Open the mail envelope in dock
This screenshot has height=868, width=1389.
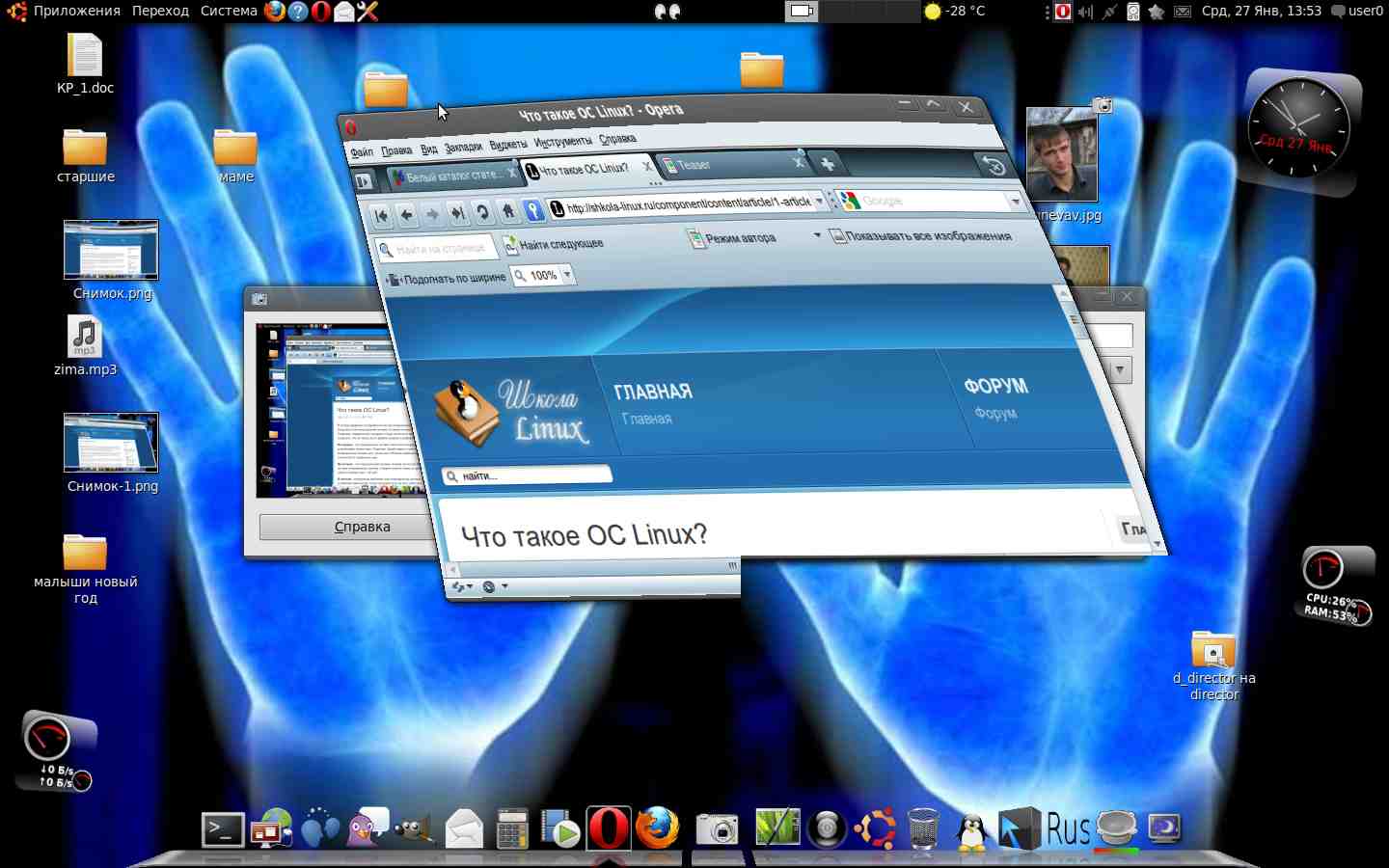464,829
